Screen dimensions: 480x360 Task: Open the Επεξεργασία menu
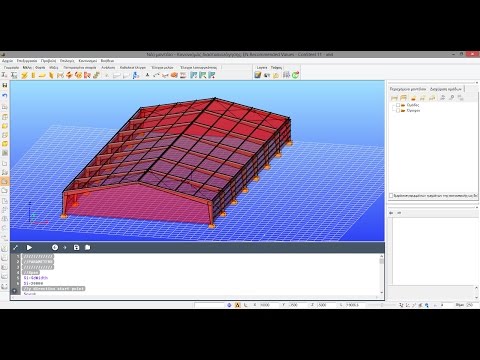tap(27, 61)
